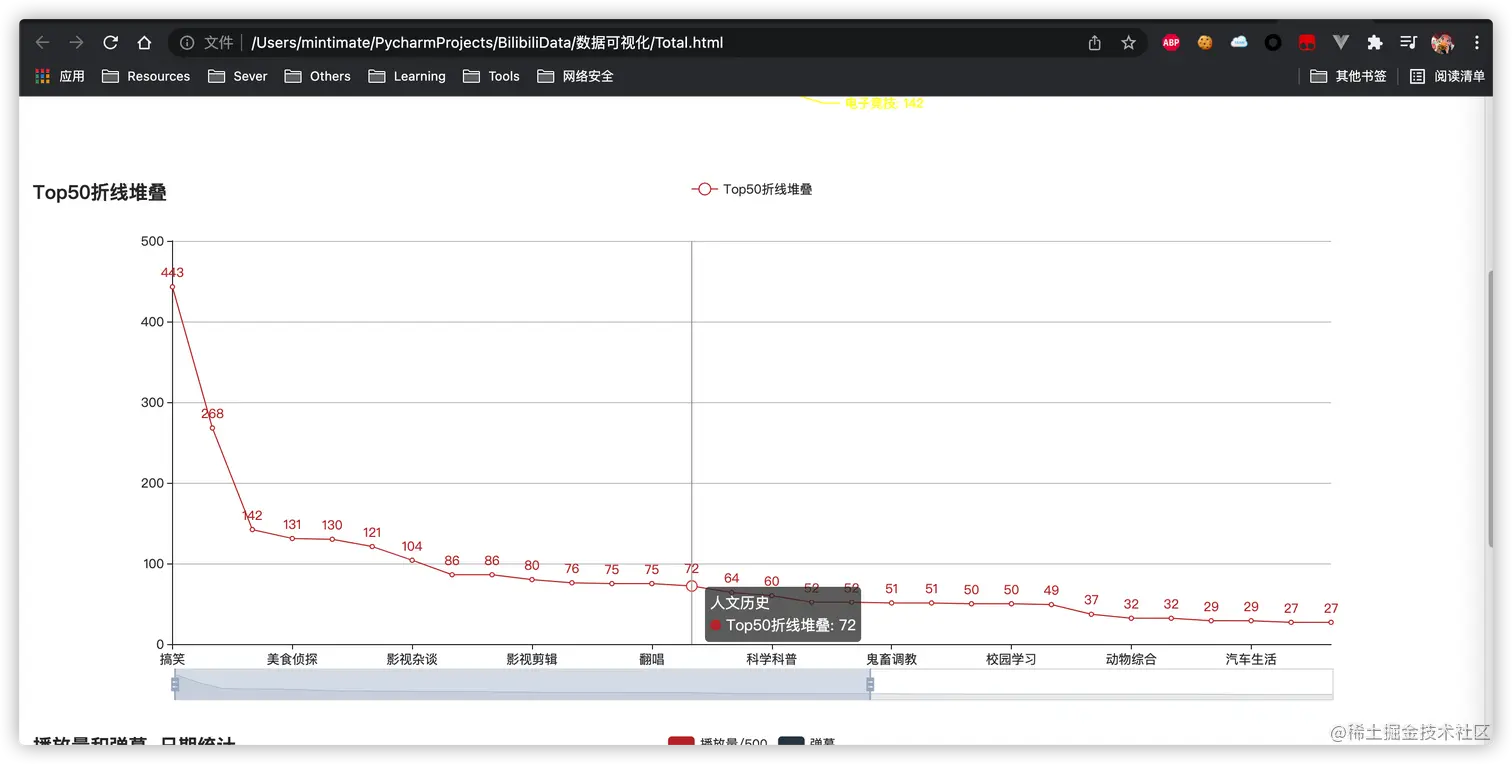1512x764 pixels.
Task: Open the Learning bookmark folder
Action: pyautogui.click(x=407, y=76)
